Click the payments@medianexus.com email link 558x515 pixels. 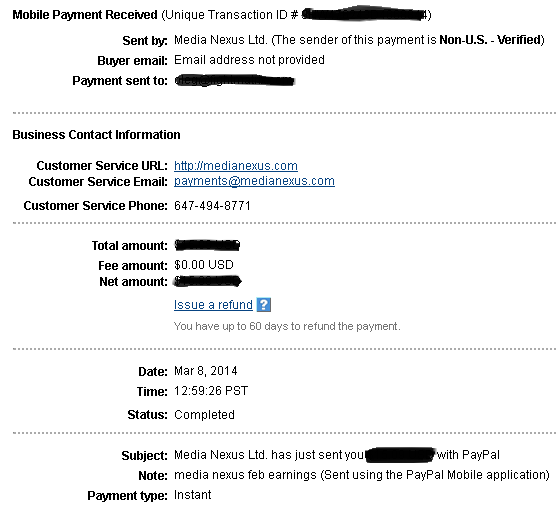[x=254, y=181]
